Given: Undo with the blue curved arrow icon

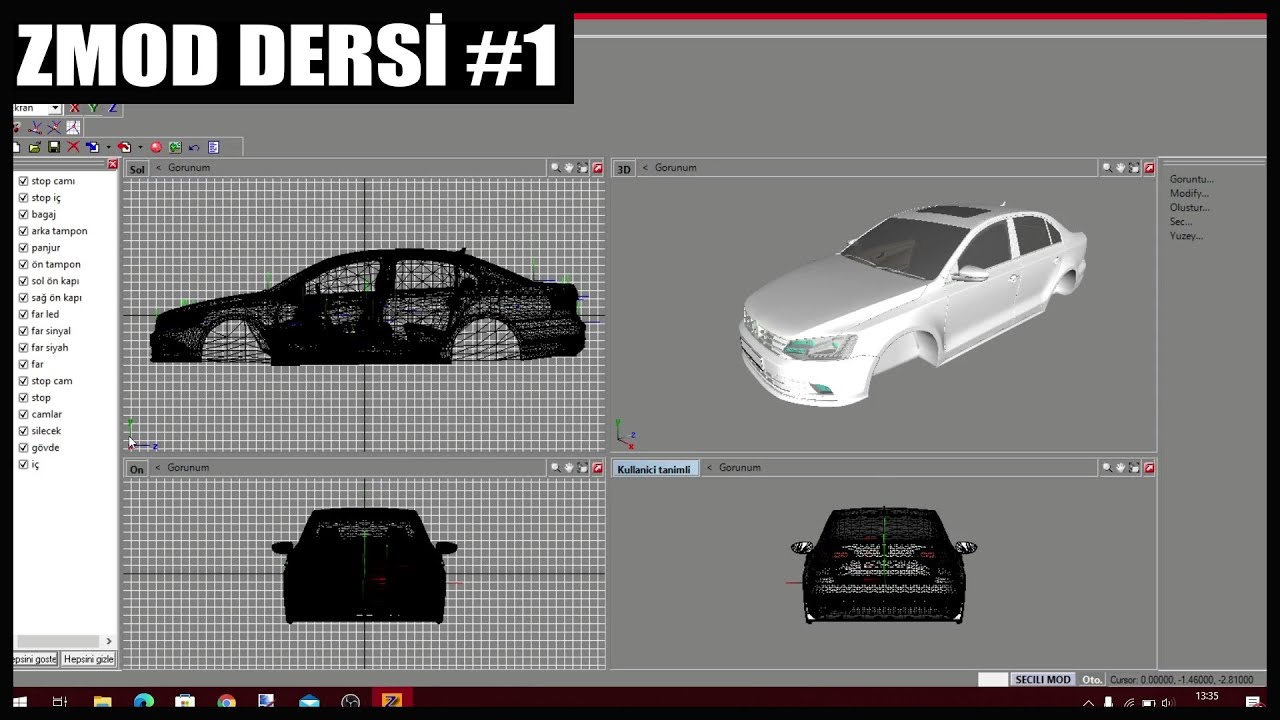Looking at the screenshot, I should (194, 148).
